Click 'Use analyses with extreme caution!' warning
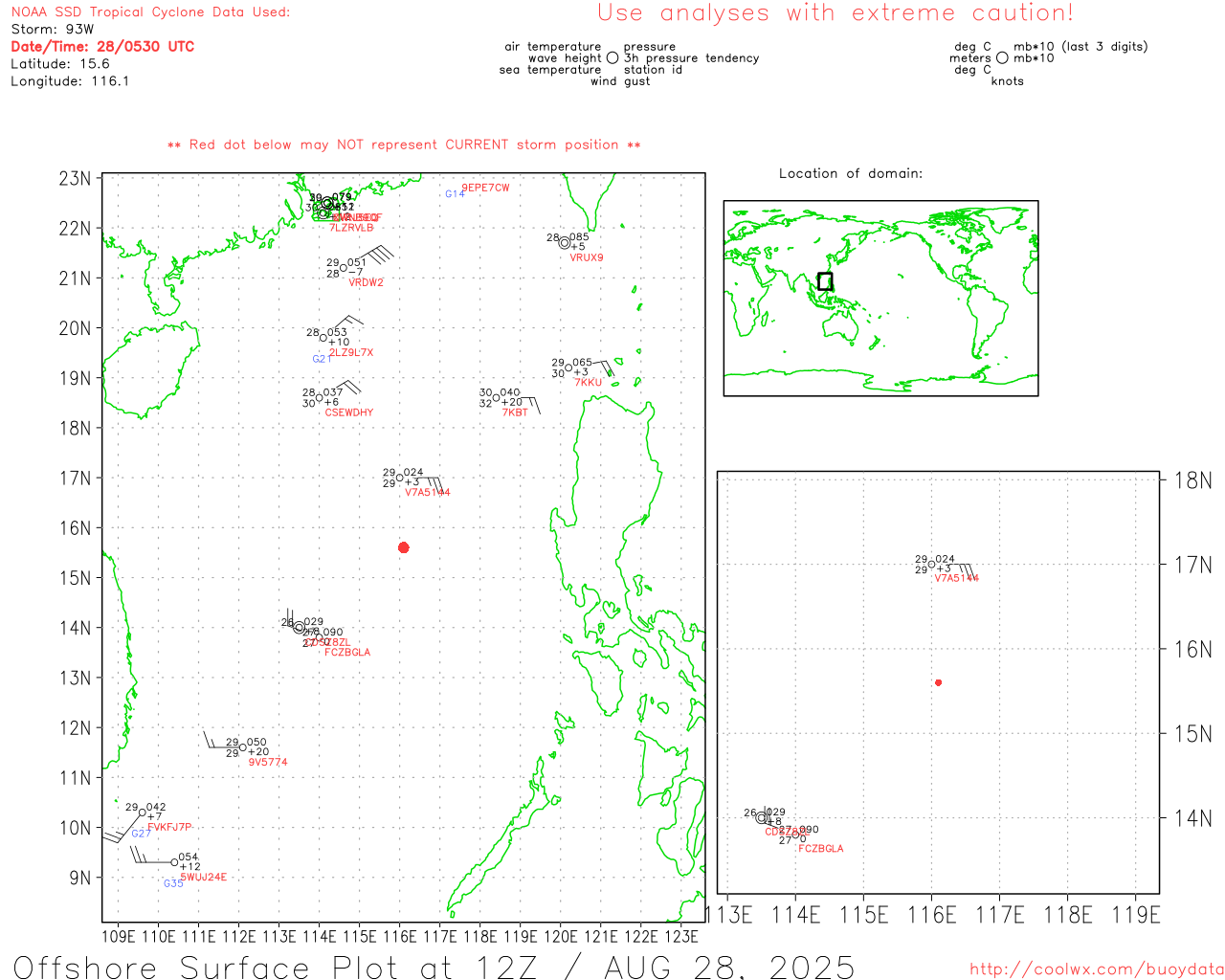Screen dimensions: 1225x980 point(835,12)
